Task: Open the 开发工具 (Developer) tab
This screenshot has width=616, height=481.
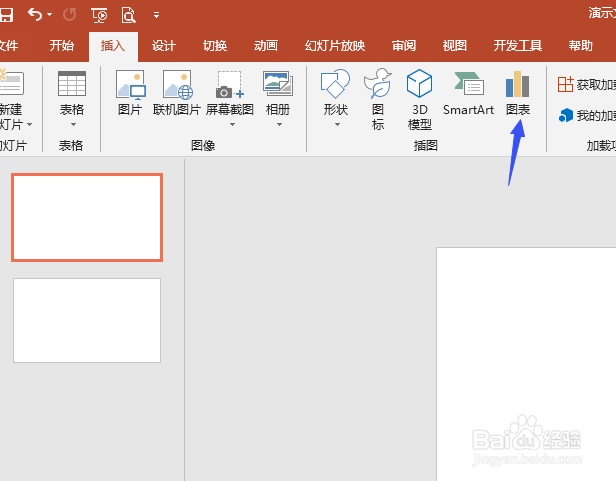Action: tap(518, 46)
